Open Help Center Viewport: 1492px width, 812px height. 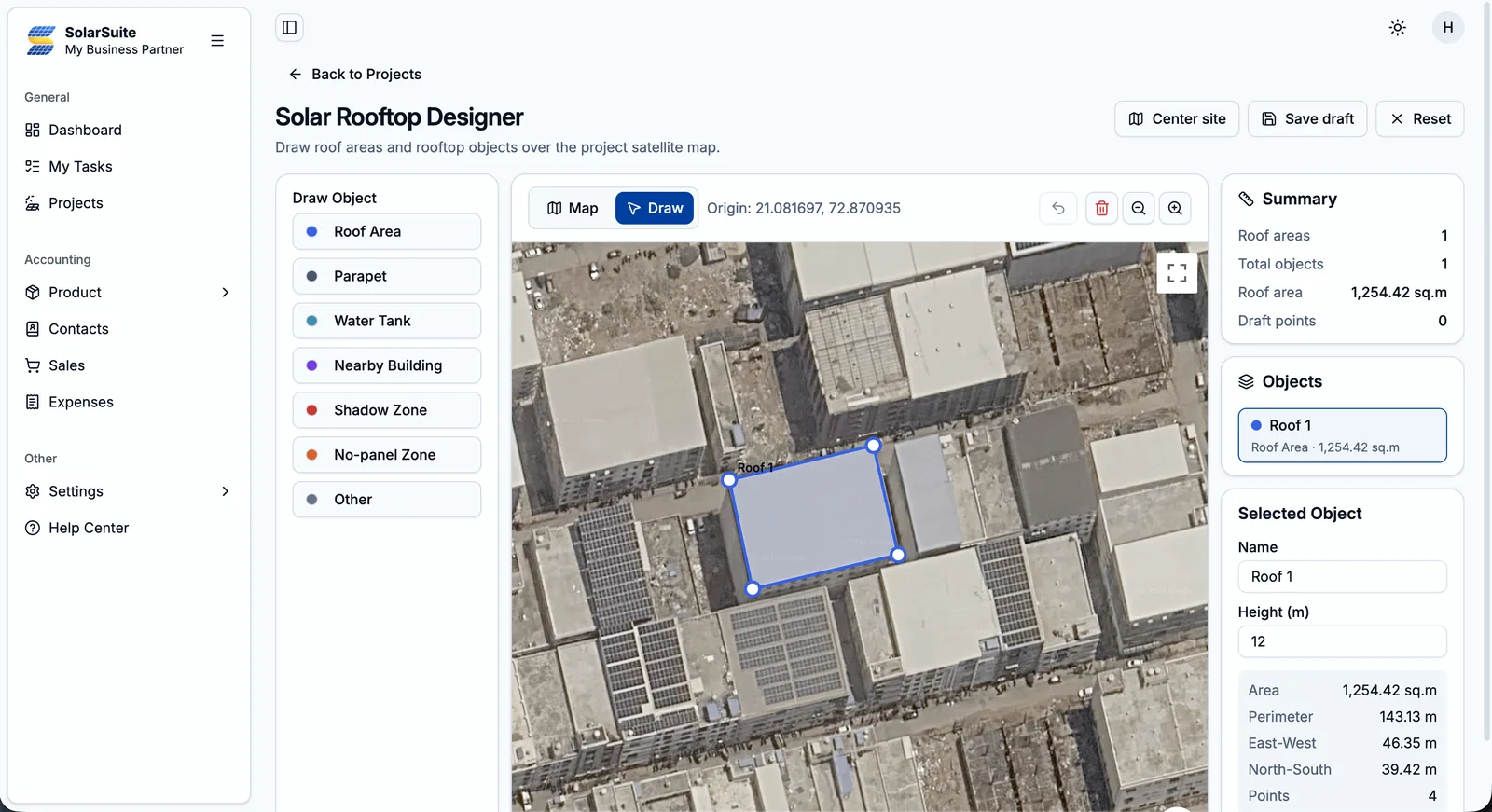(129, 528)
